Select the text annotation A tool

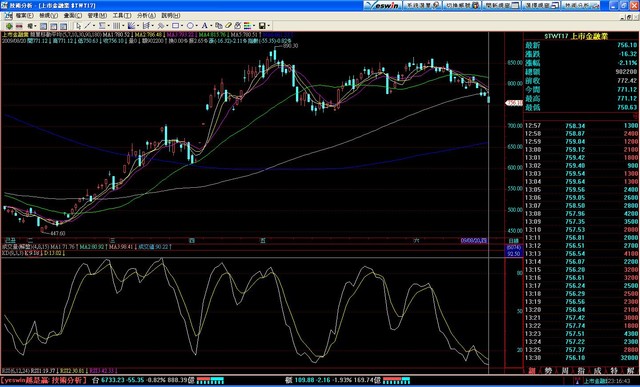tap(205, 26)
